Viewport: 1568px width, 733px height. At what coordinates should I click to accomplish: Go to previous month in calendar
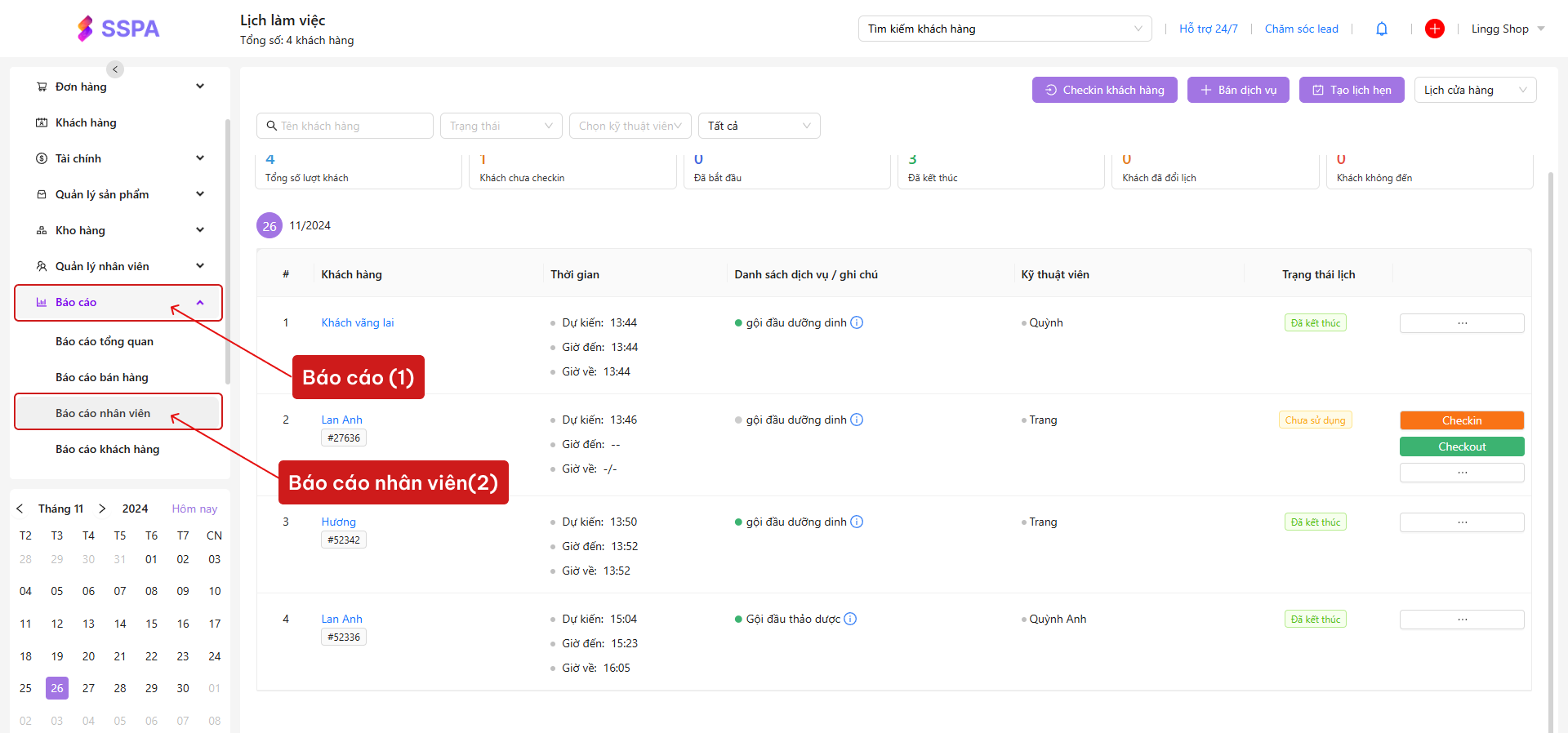pos(20,509)
